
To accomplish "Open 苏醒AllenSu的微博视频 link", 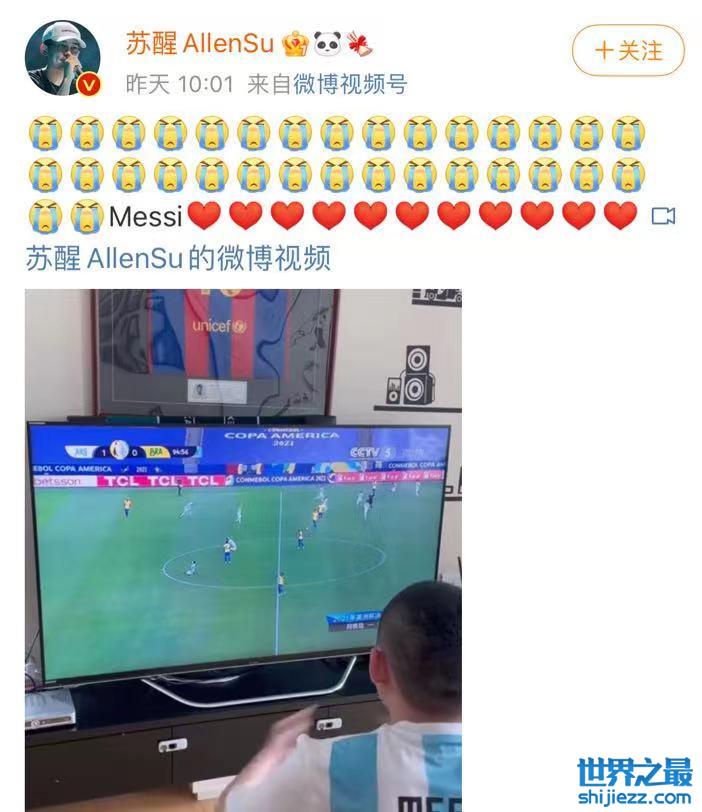I will point(178,258).
